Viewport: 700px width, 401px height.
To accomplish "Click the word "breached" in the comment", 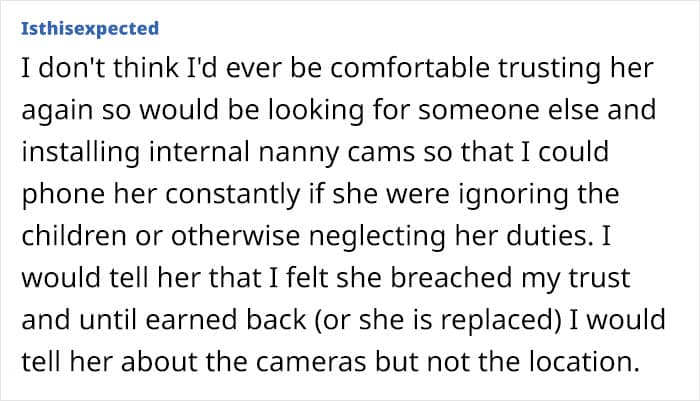I will pos(451,277).
